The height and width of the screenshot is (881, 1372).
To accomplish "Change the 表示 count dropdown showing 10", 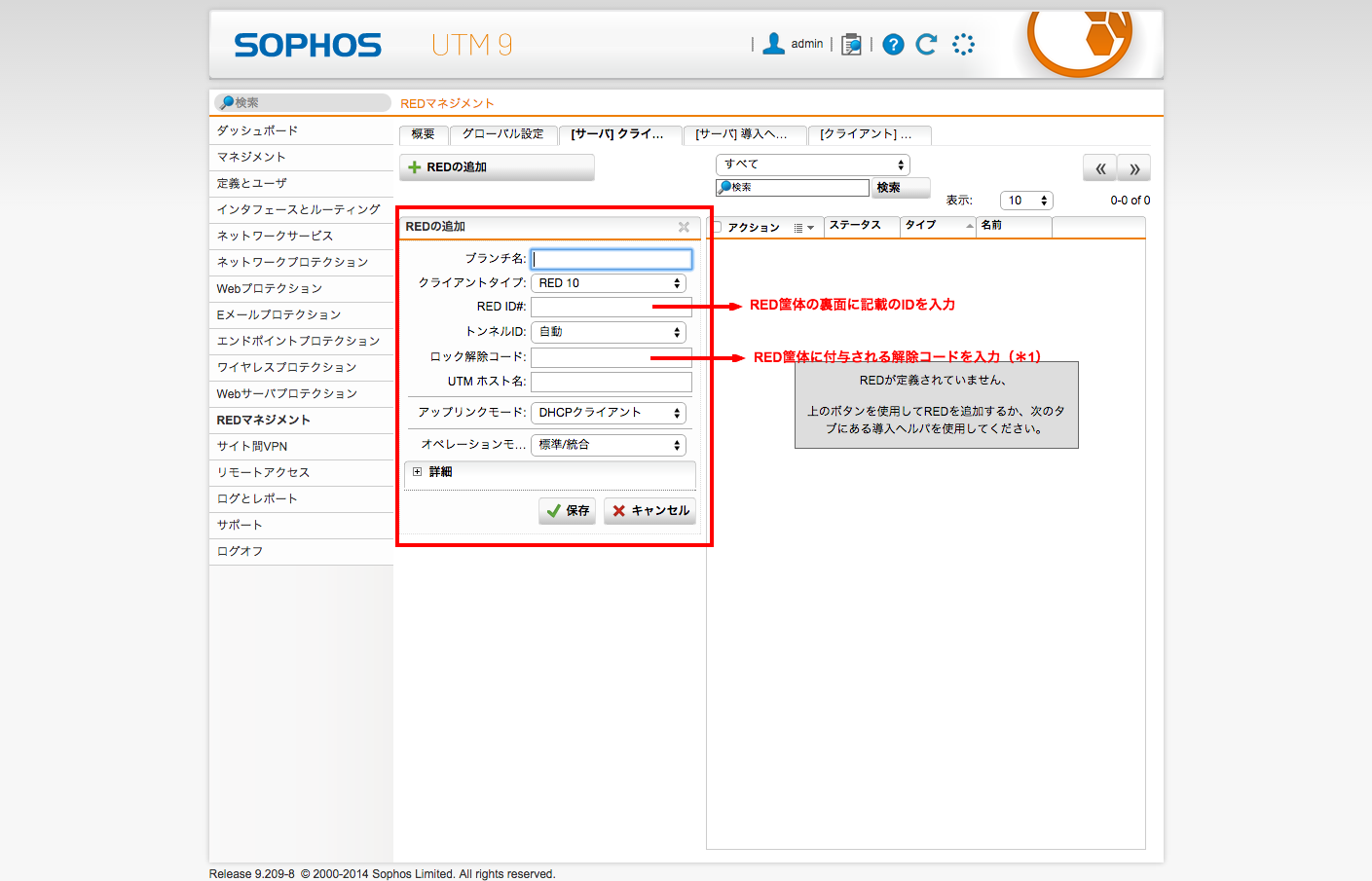I will [1026, 201].
